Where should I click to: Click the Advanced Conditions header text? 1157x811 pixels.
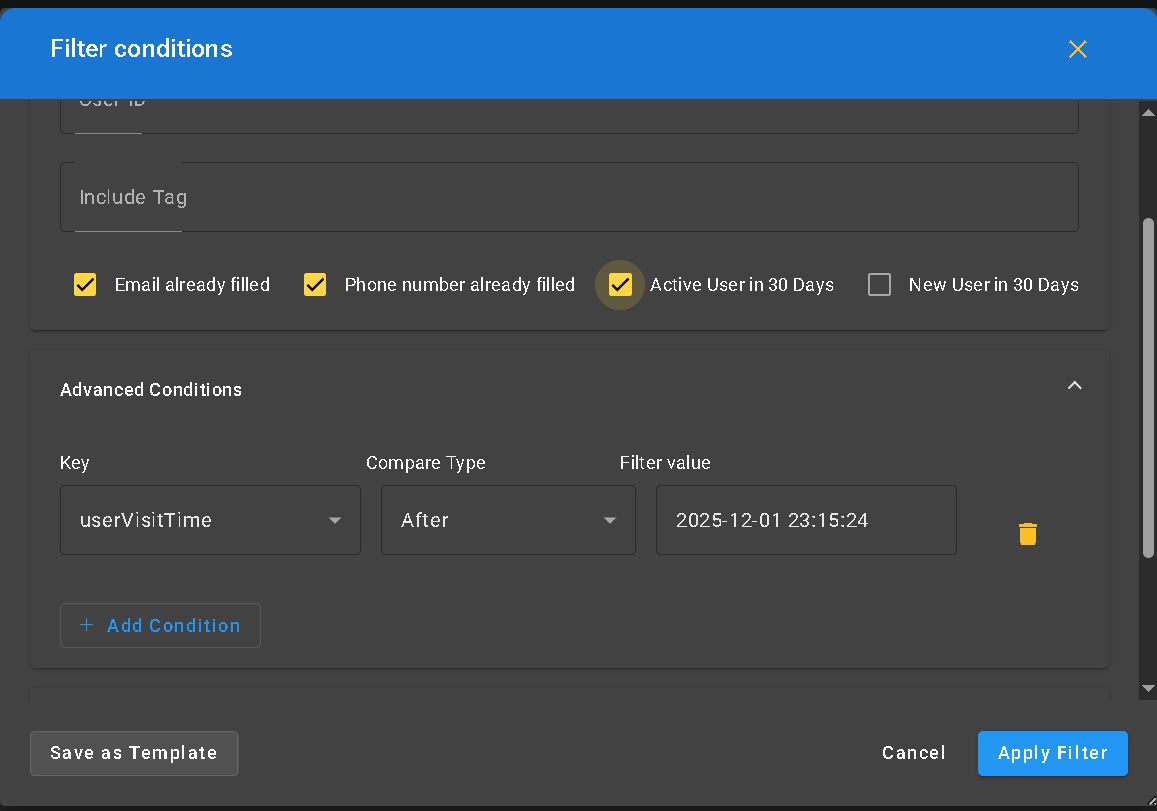[x=151, y=390]
